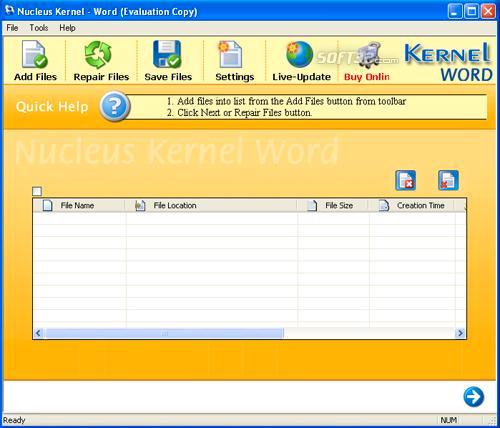Image resolution: width=500 pixels, height=428 pixels.
Task: Click the right scroll arrow of file list
Action: (x=460, y=333)
